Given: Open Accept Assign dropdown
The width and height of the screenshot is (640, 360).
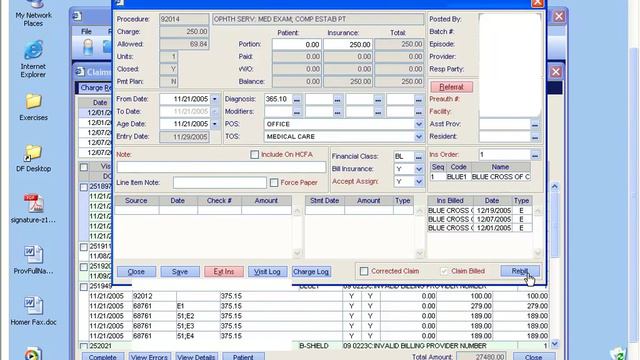Looking at the screenshot, I should 418,182.
